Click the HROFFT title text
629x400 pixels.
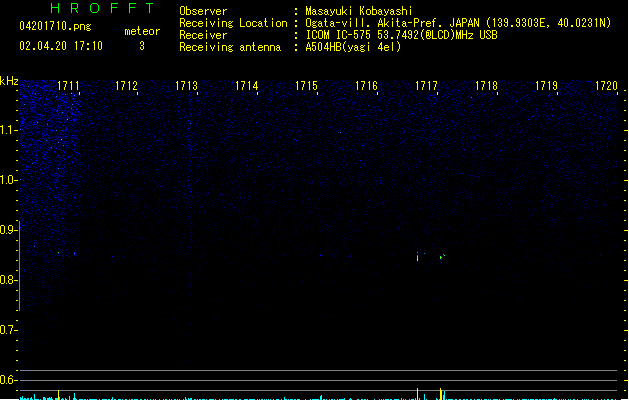[x=103, y=8]
